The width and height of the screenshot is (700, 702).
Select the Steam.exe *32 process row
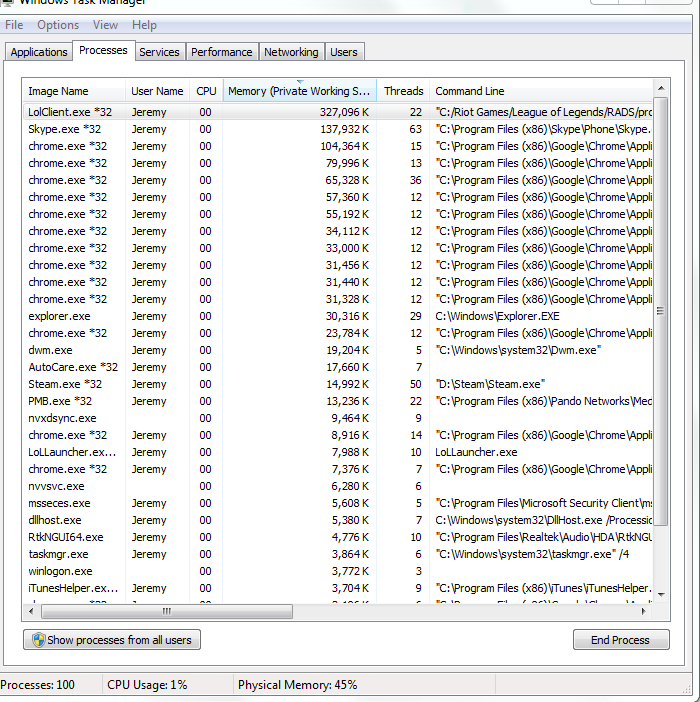[x=338, y=384]
